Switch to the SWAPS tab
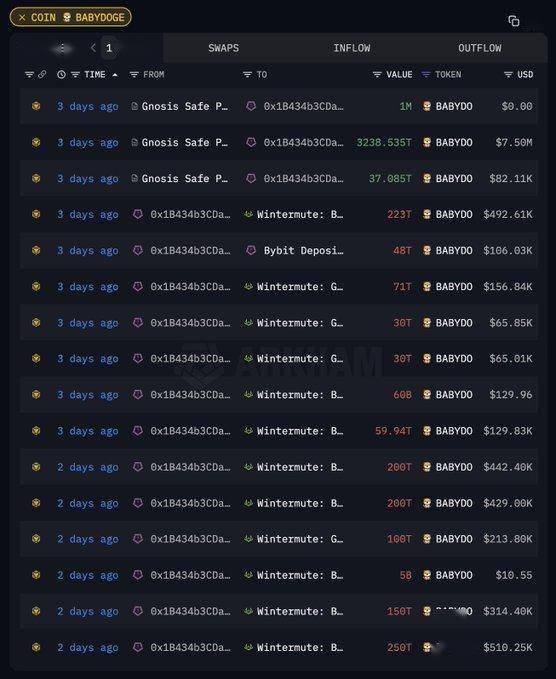The width and height of the screenshot is (556, 679). 223,48
